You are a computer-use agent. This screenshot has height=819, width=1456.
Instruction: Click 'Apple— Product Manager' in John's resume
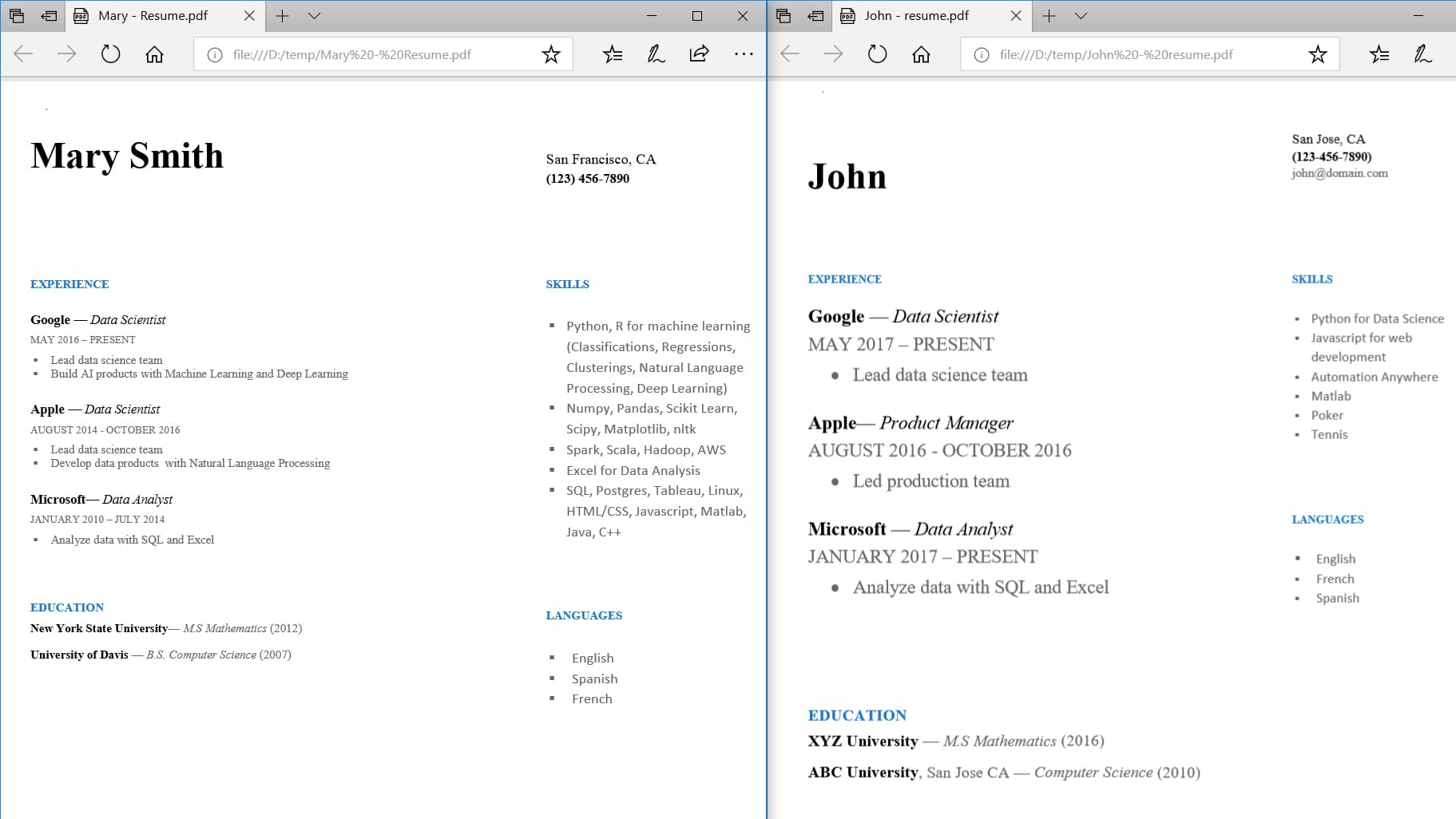click(910, 422)
